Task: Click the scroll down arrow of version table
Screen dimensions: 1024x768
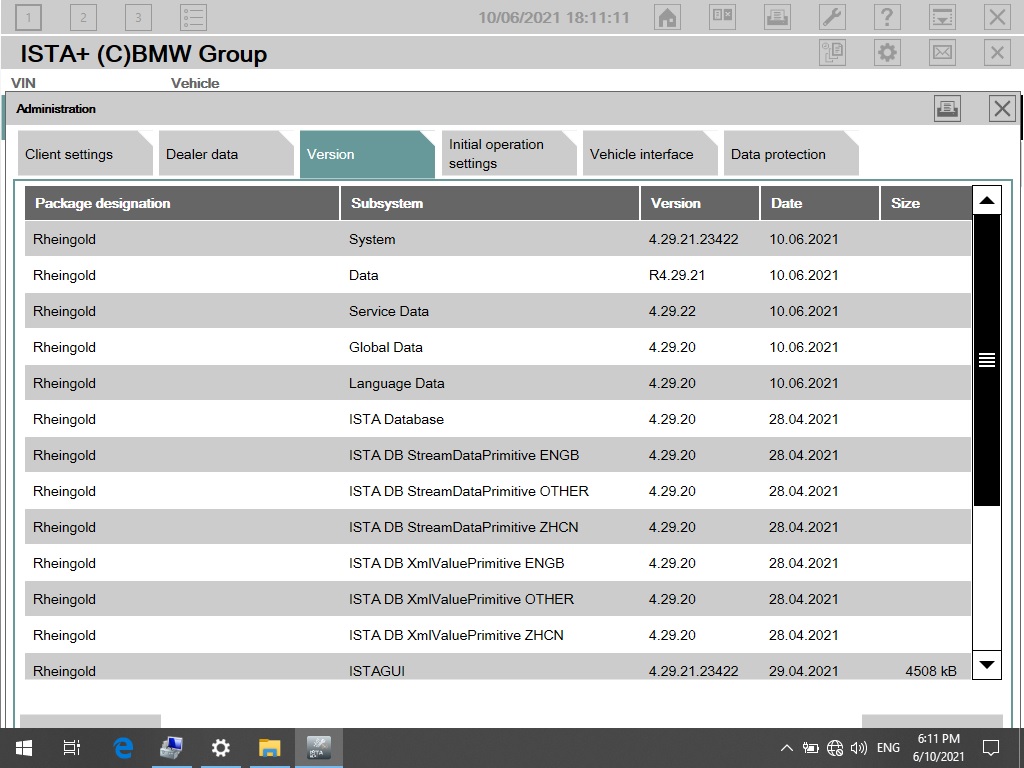Action: (x=987, y=665)
